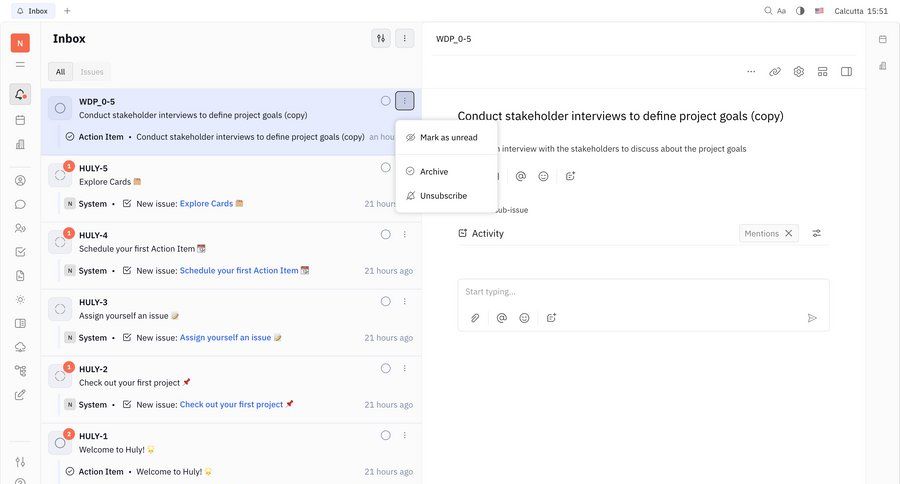Click the Start typing comment field

click(643, 292)
